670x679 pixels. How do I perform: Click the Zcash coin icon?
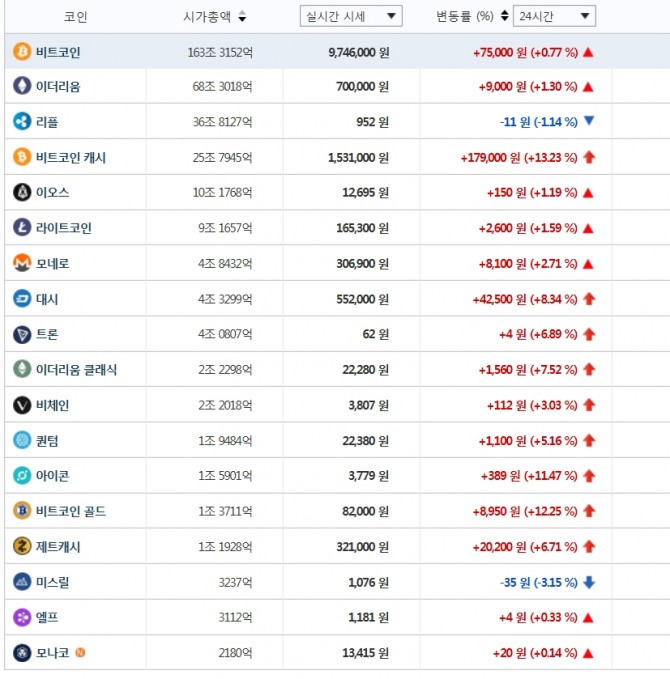point(22,547)
